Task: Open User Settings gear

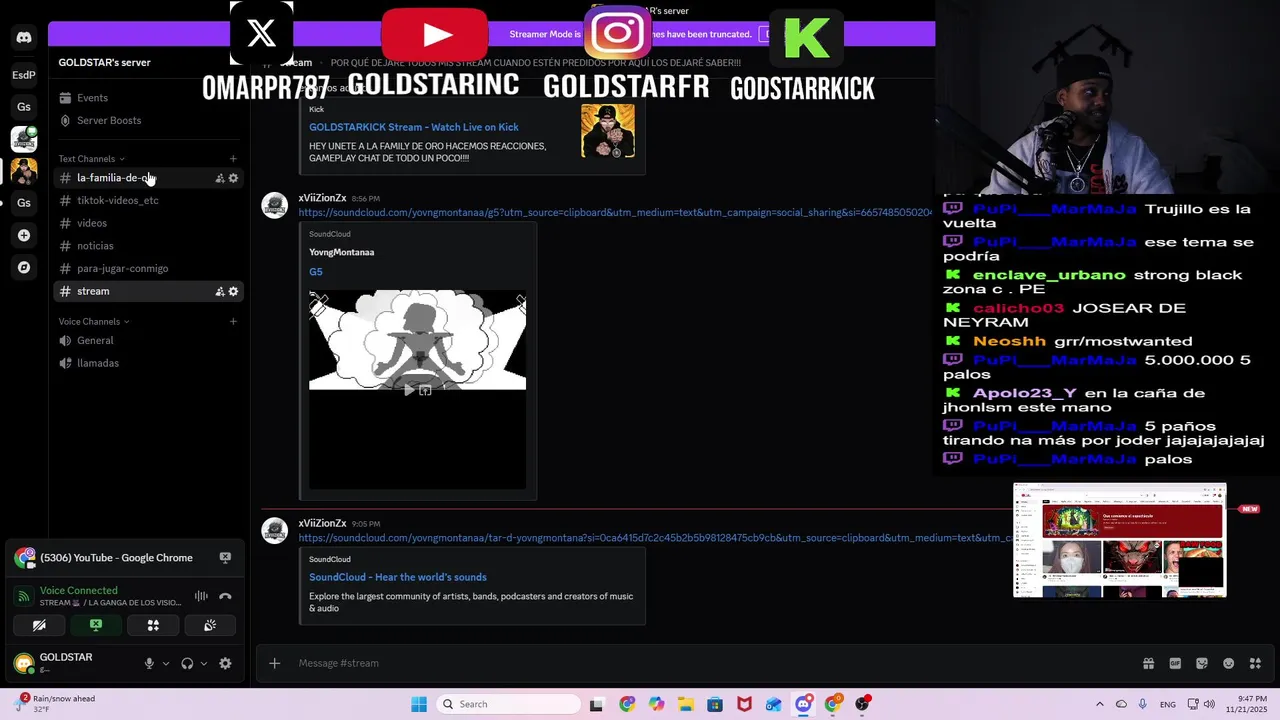Action: (x=225, y=663)
